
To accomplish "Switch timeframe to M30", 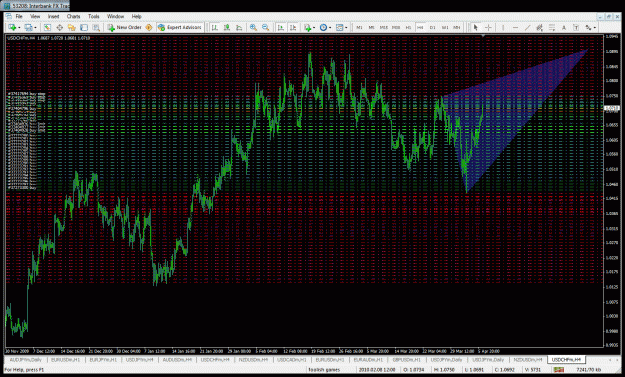I will click(x=396, y=27).
